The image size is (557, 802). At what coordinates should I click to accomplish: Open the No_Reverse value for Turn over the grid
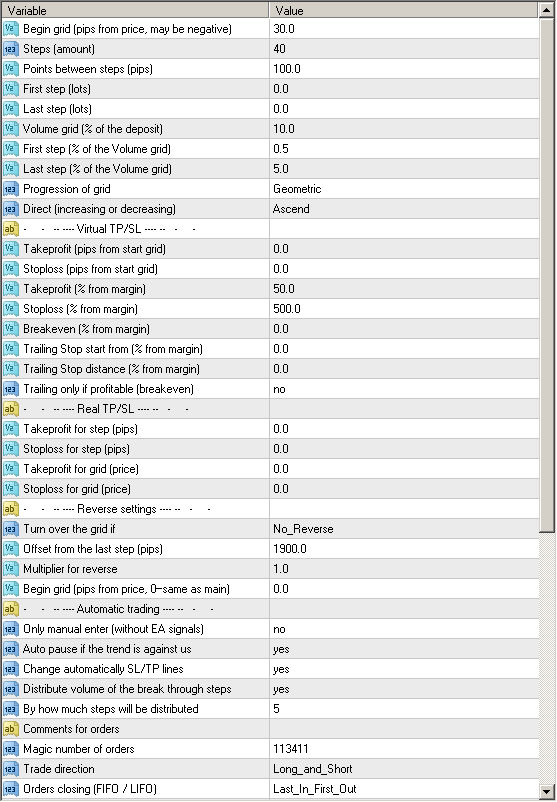[404, 529]
